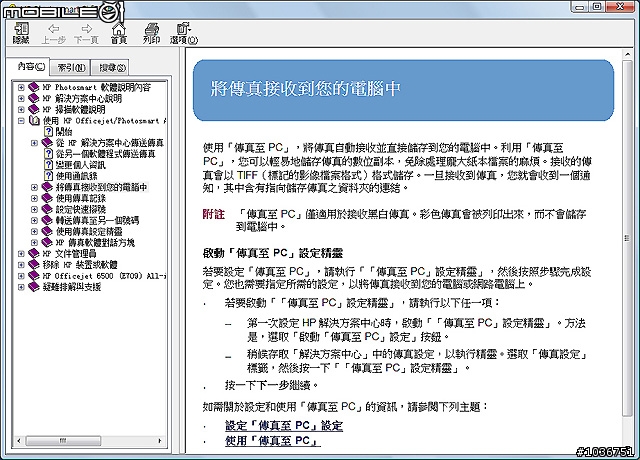Click book icon beside 從 HP 解決方案中心傳送傳真

47,143
